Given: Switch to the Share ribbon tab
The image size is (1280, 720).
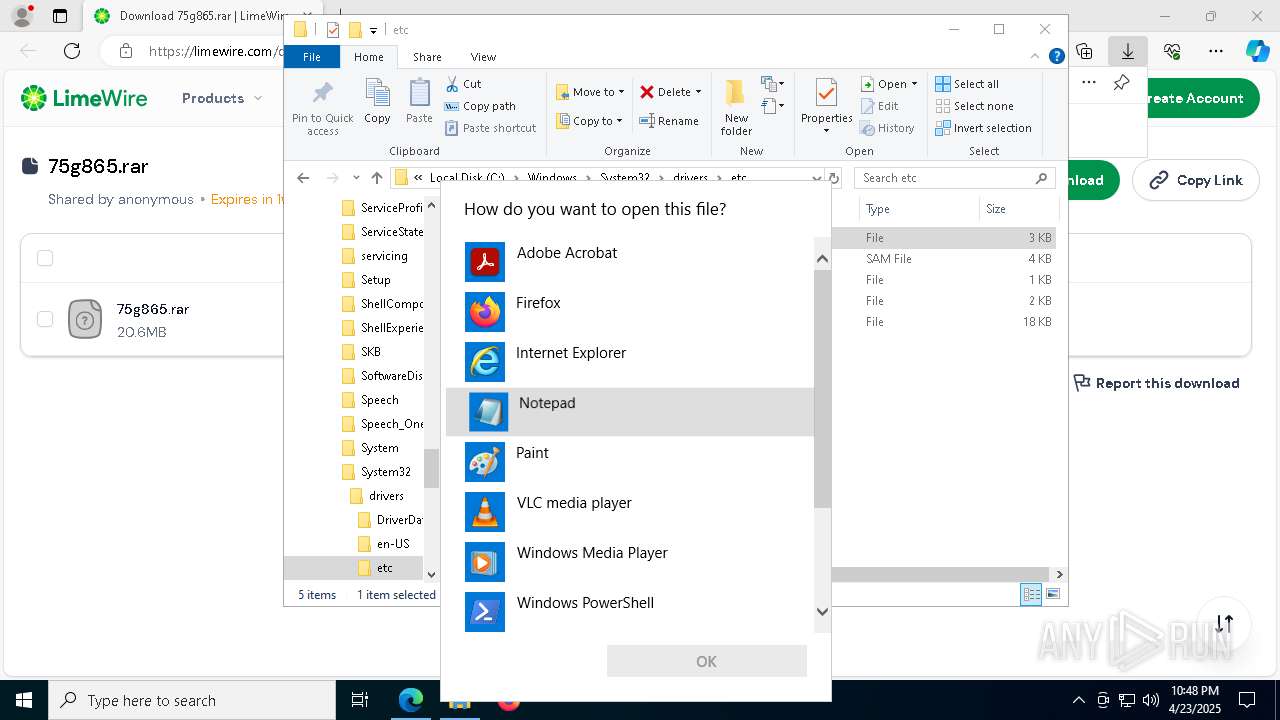Looking at the screenshot, I should pos(427,57).
